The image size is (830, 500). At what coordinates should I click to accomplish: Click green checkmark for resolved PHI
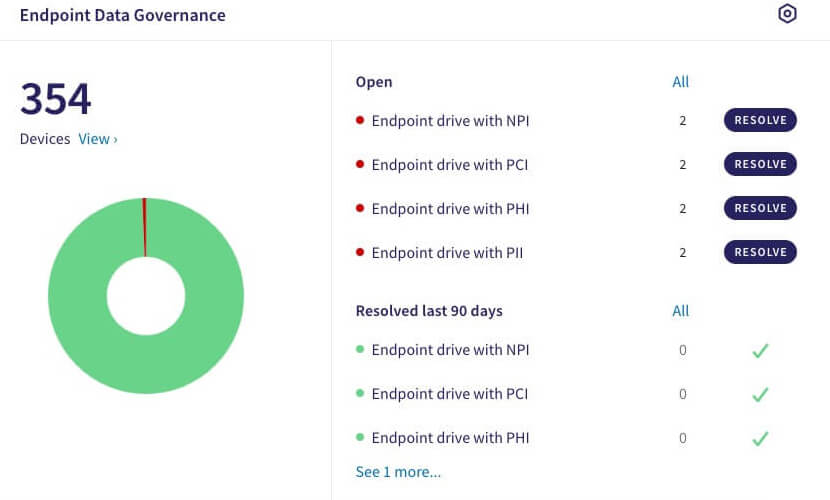tap(760, 439)
